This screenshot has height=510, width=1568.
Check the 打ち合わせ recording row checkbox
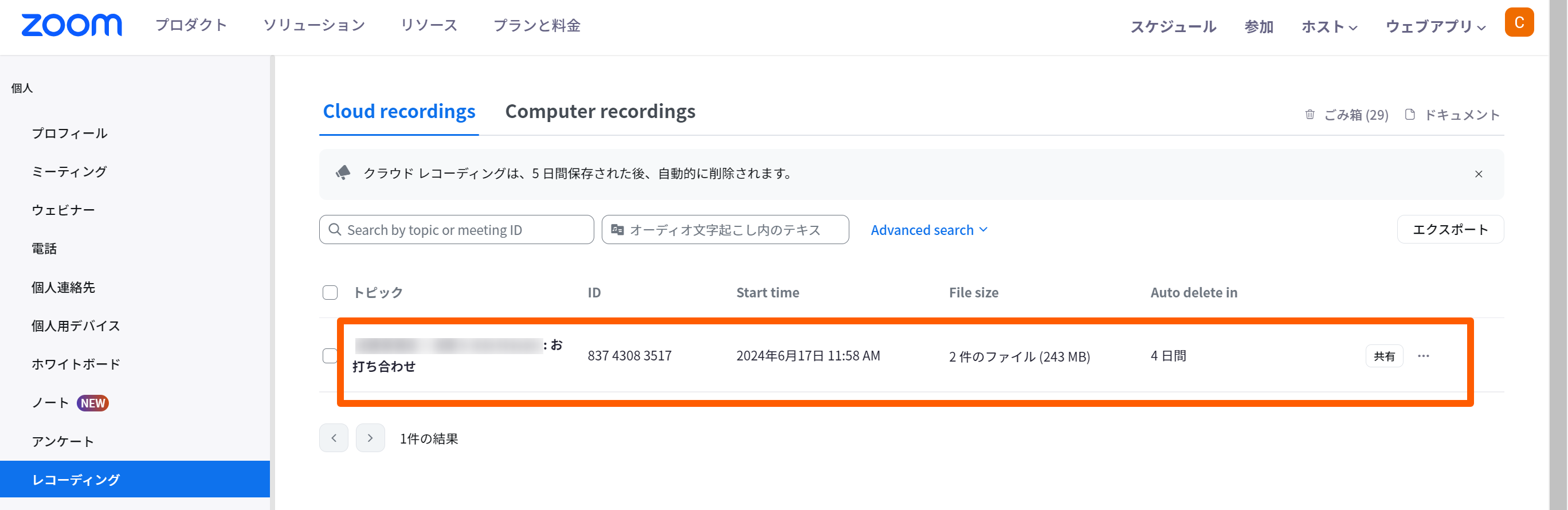(x=330, y=356)
